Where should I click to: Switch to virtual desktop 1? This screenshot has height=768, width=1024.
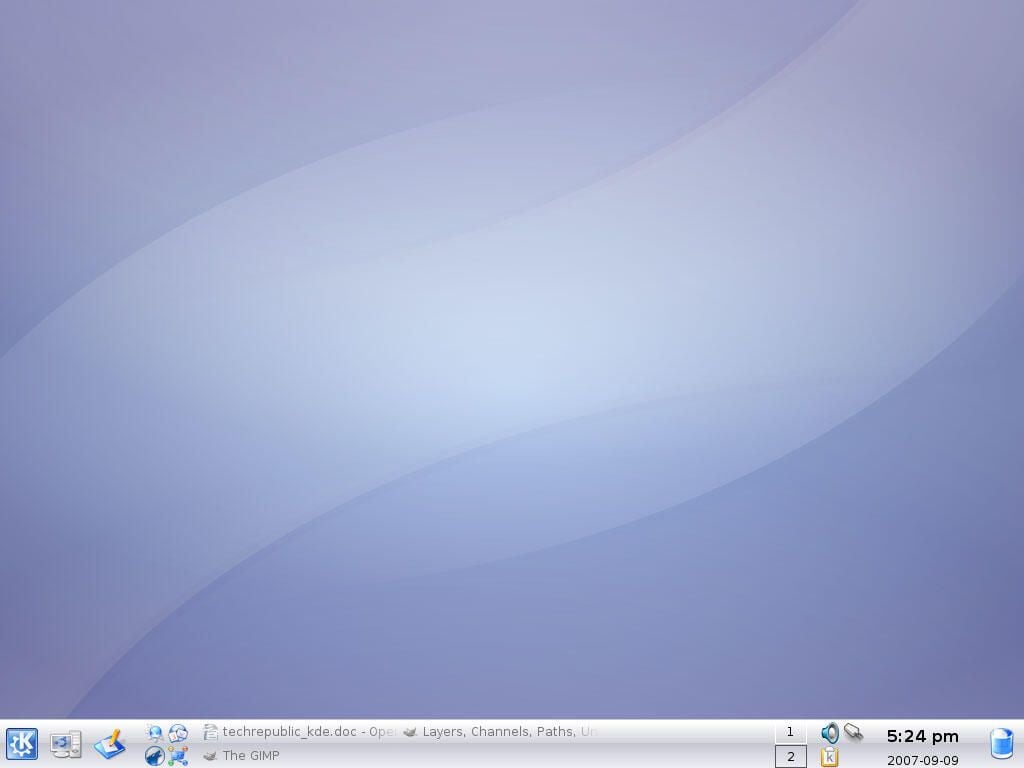pyautogui.click(x=790, y=732)
